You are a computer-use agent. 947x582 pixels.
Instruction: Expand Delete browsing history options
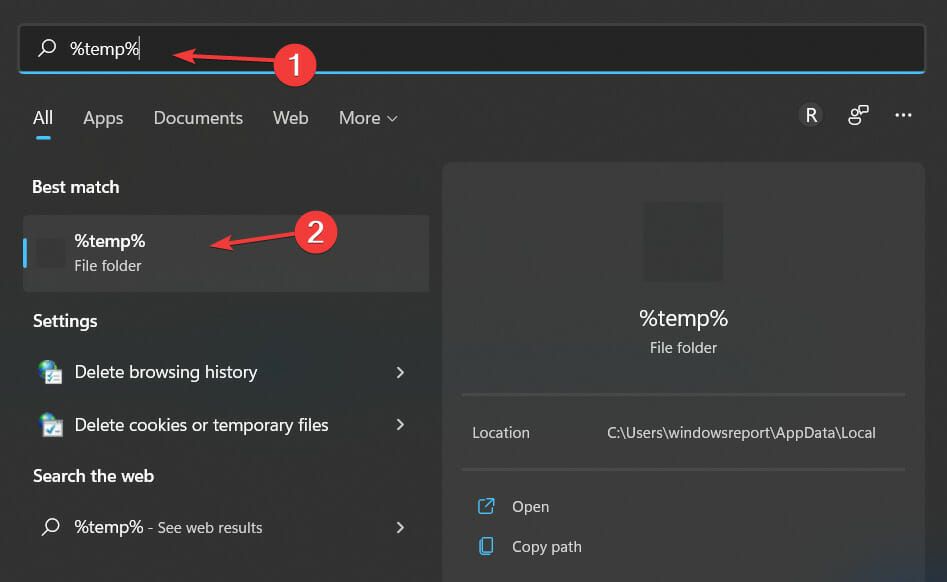point(400,372)
